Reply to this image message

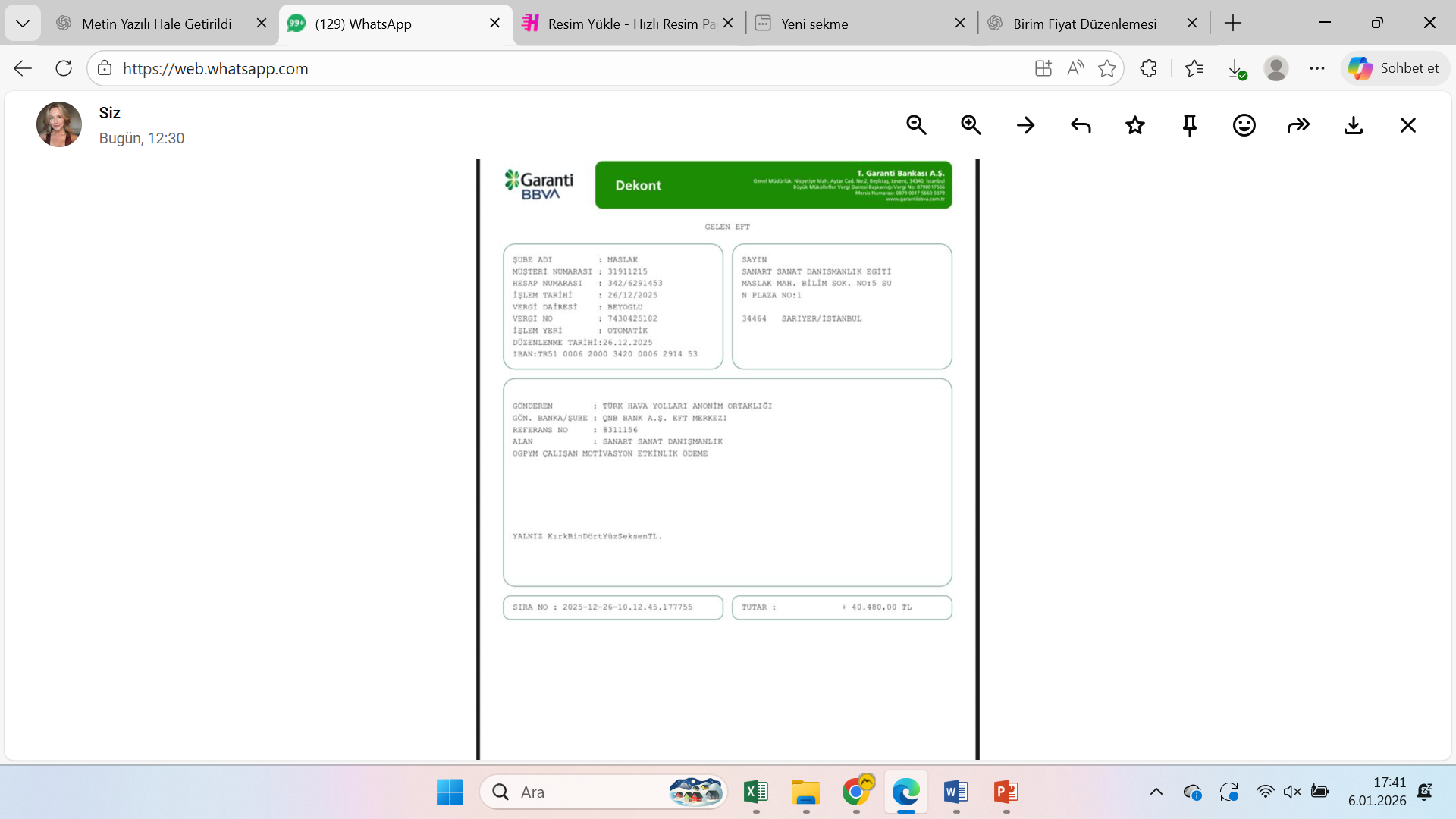[x=1081, y=125]
